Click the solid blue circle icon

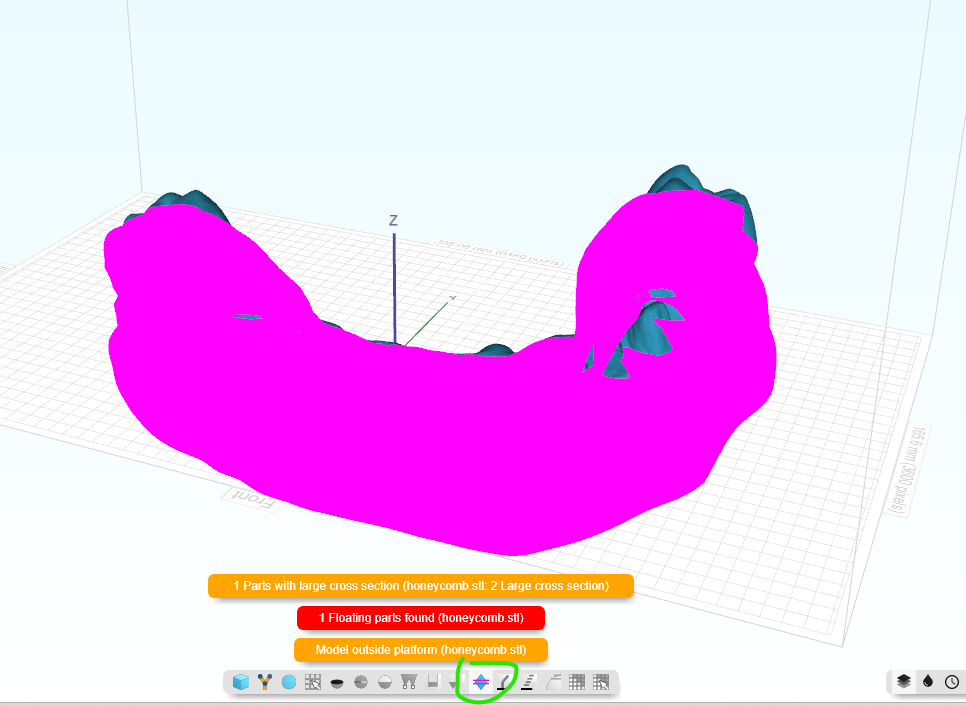tap(289, 682)
